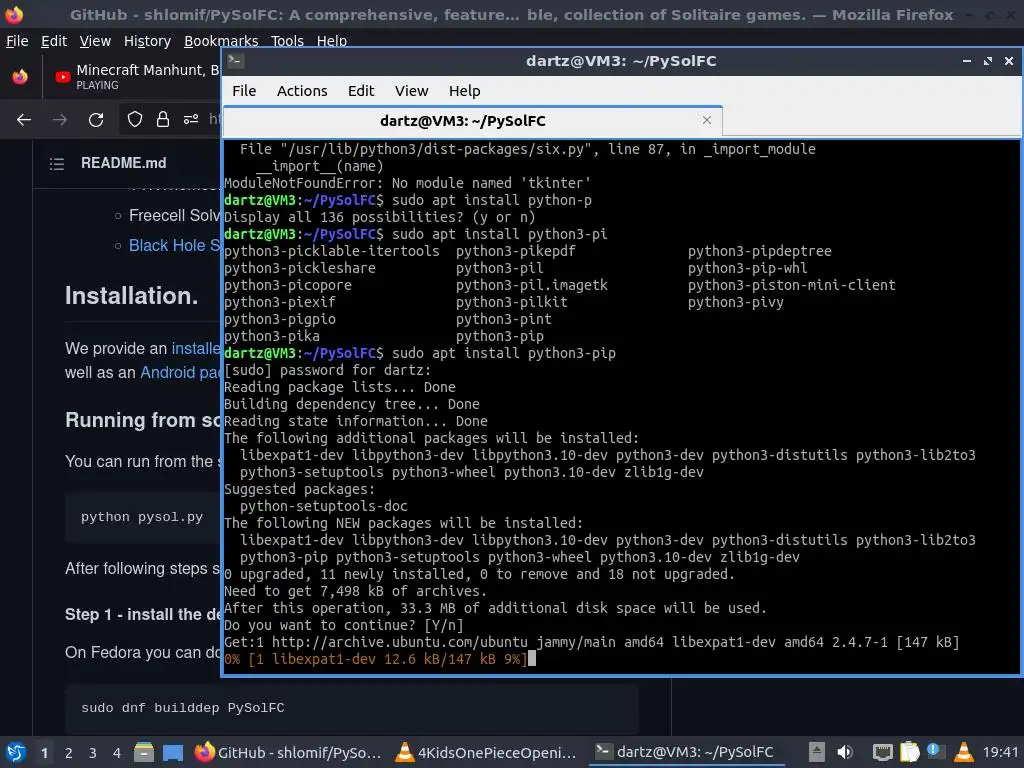Image resolution: width=1024 pixels, height=768 pixels.
Task: Open the network connection tray icon
Action: 882,752
